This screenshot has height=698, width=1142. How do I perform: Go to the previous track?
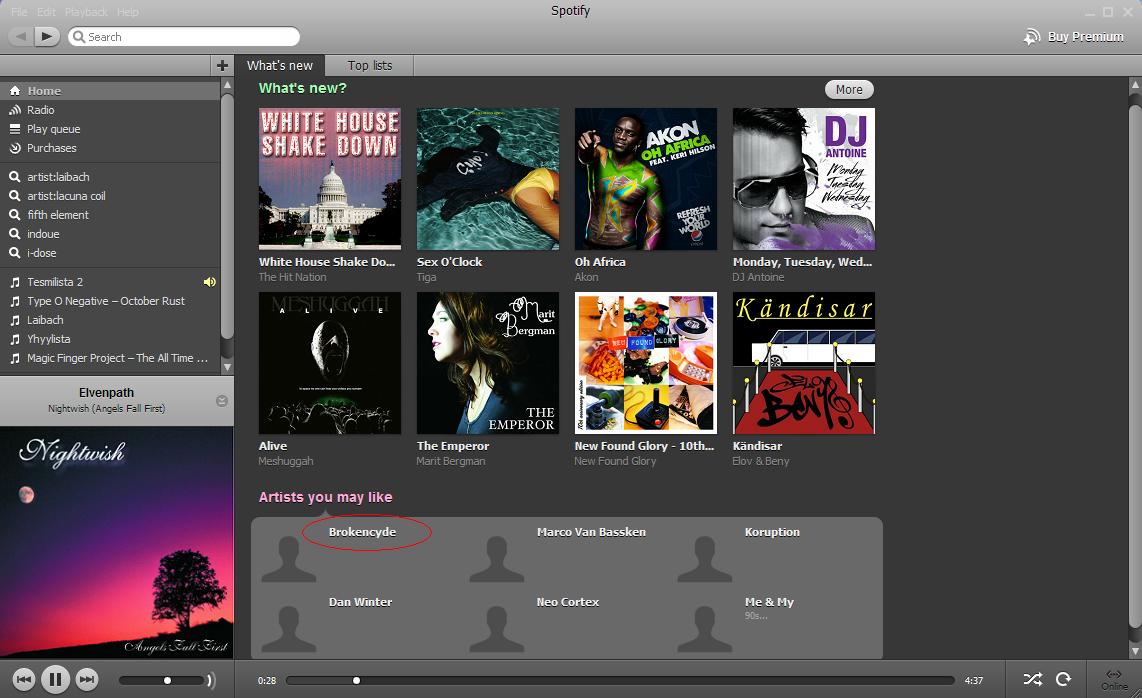point(25,680)
